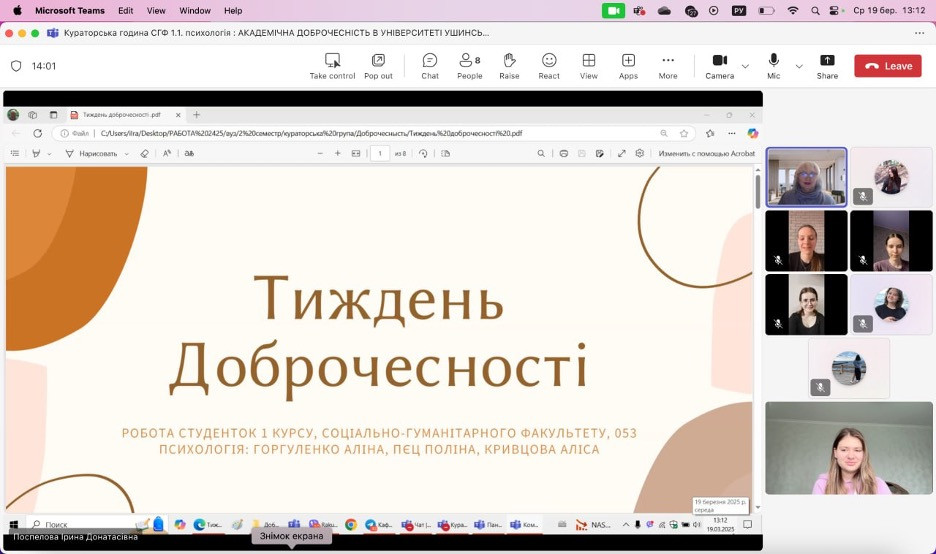Toggle the Mic mute button
Image resolution: width=936 pixels, height=554 pixels.
click(x=773, y=66)
